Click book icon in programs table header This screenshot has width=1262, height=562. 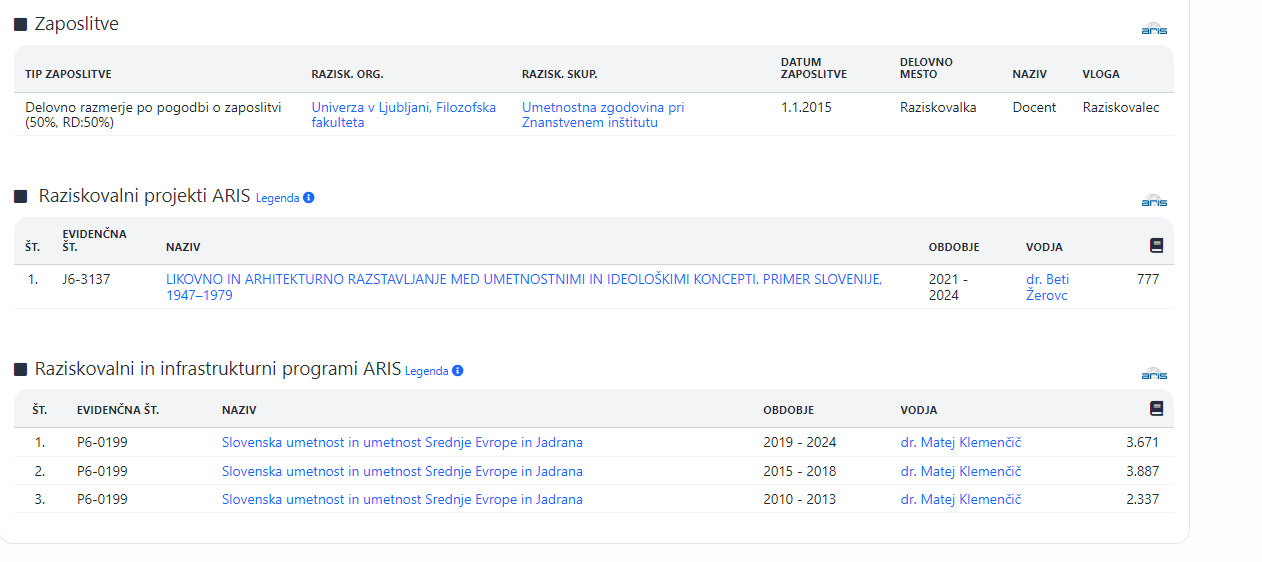(x=1156, y=408)
